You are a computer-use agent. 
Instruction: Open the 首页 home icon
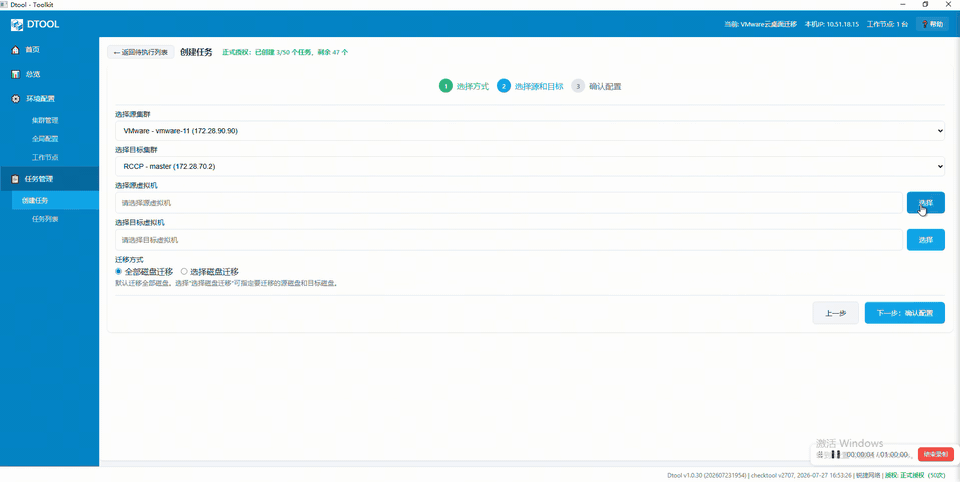coord(16,50)
